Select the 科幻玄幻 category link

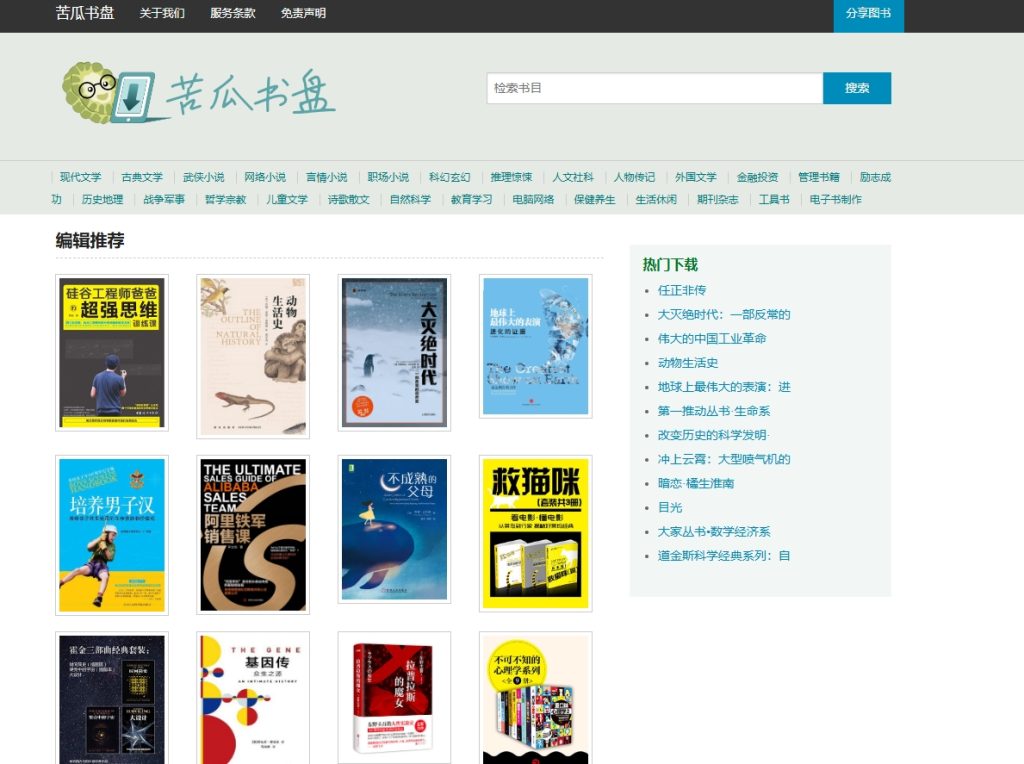coord(449,177)
